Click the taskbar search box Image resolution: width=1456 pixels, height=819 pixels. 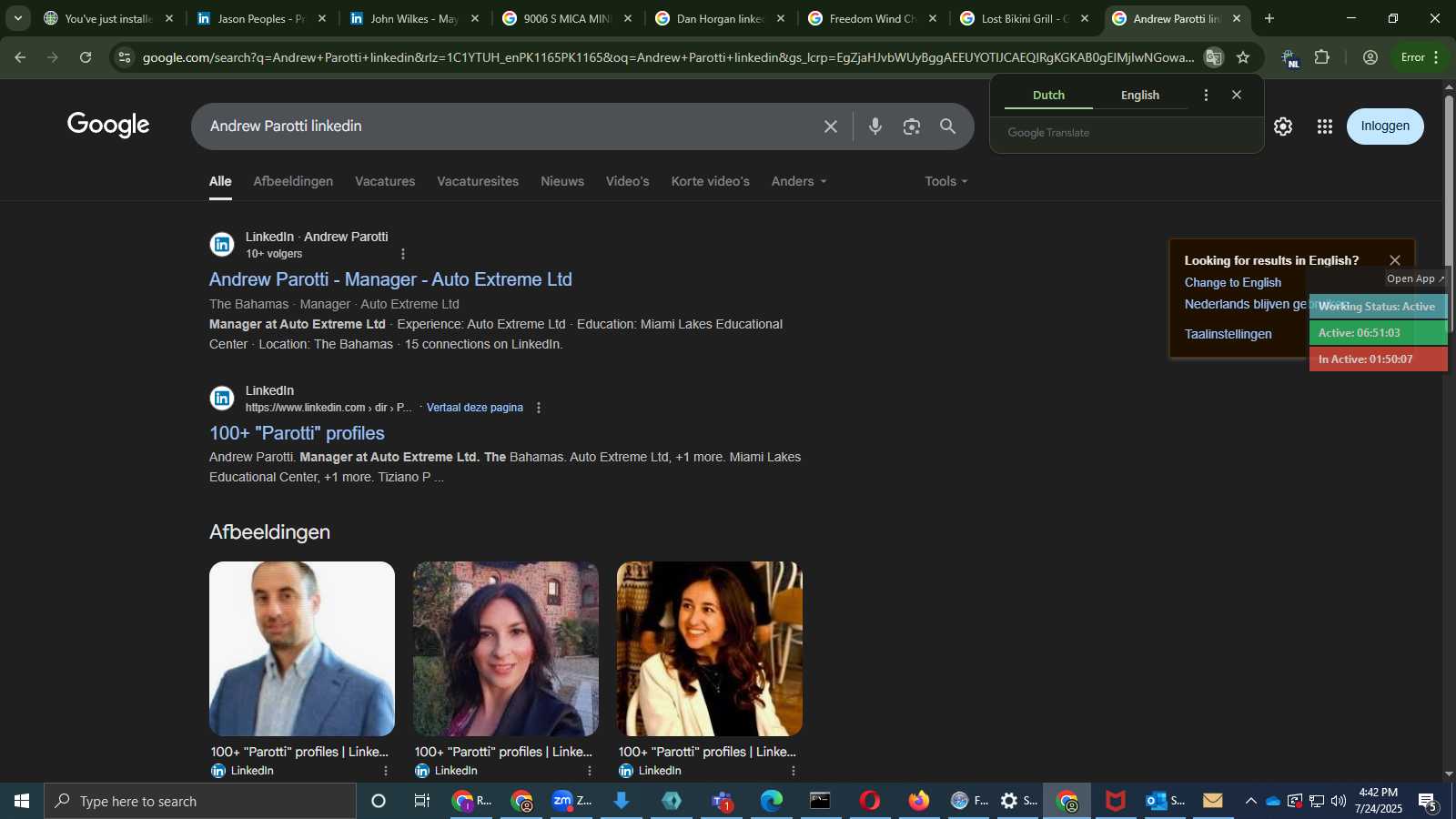point(200,802)
